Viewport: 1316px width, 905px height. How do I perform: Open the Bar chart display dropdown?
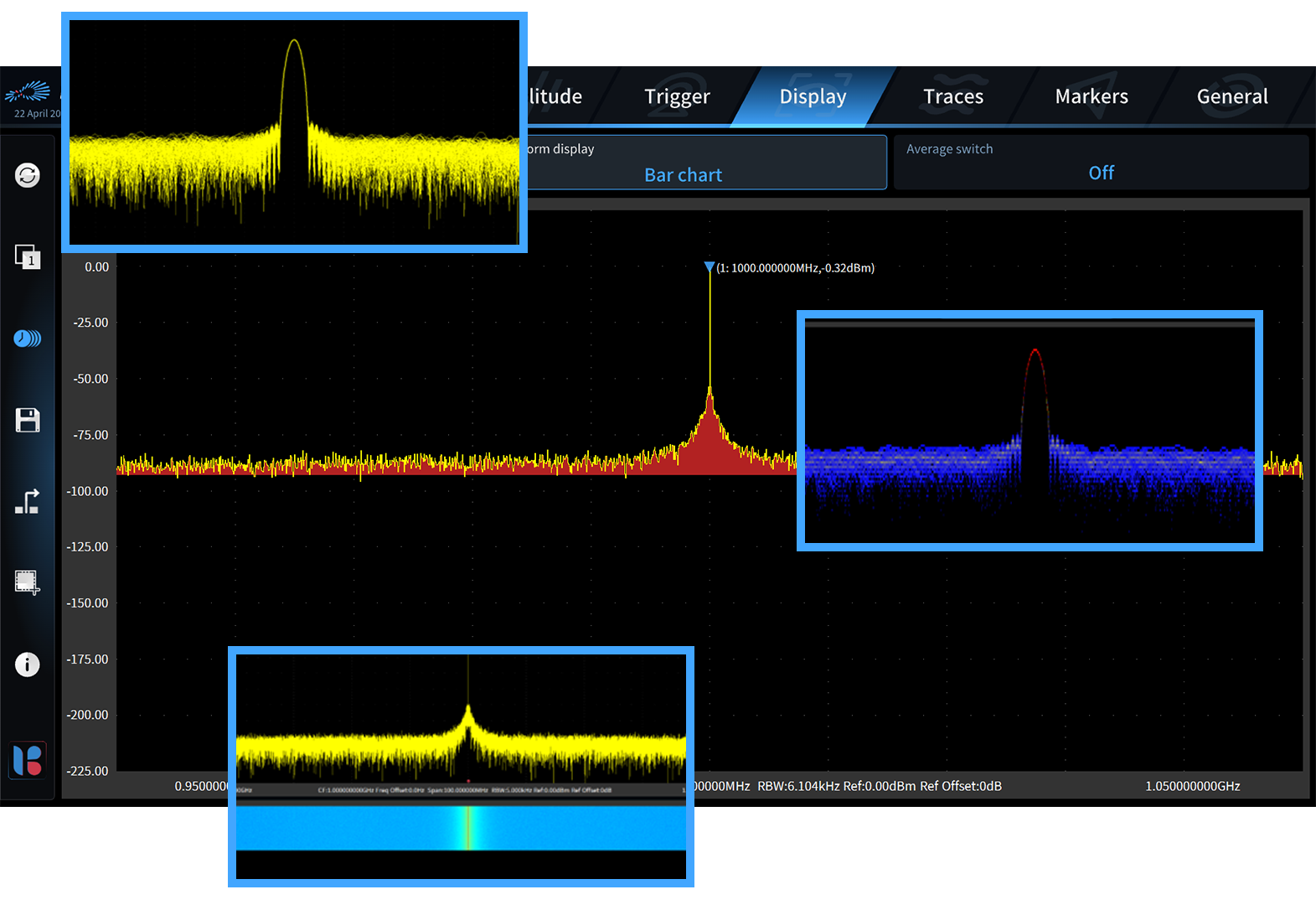(x=684, y=174)
